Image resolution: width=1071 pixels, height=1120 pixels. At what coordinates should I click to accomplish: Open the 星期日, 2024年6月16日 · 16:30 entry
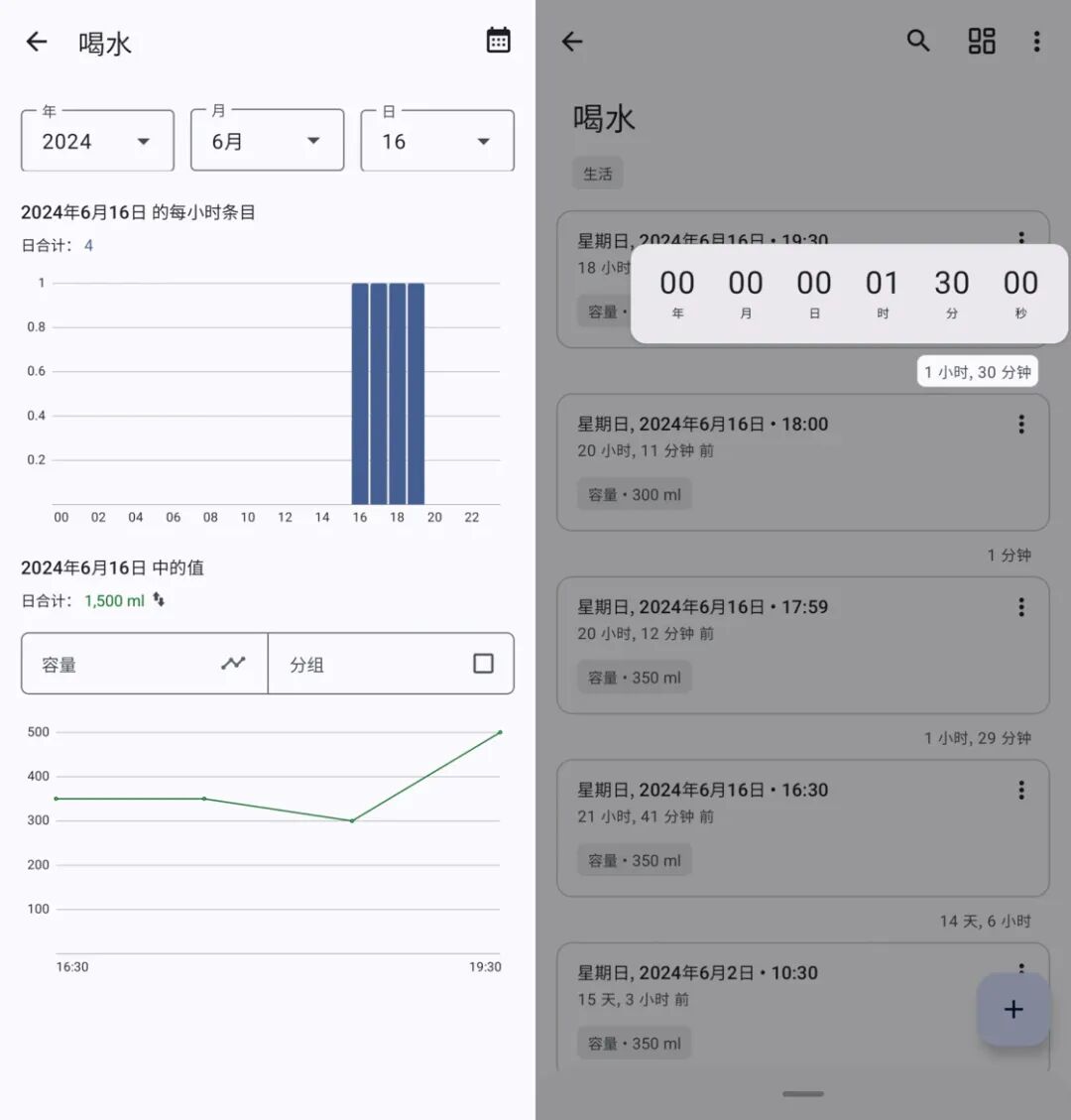(803, 828)
